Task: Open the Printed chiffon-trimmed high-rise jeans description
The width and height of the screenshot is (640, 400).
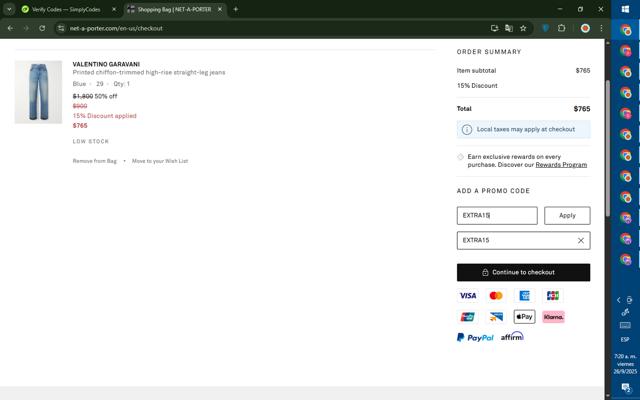Action: click(149, 72)
